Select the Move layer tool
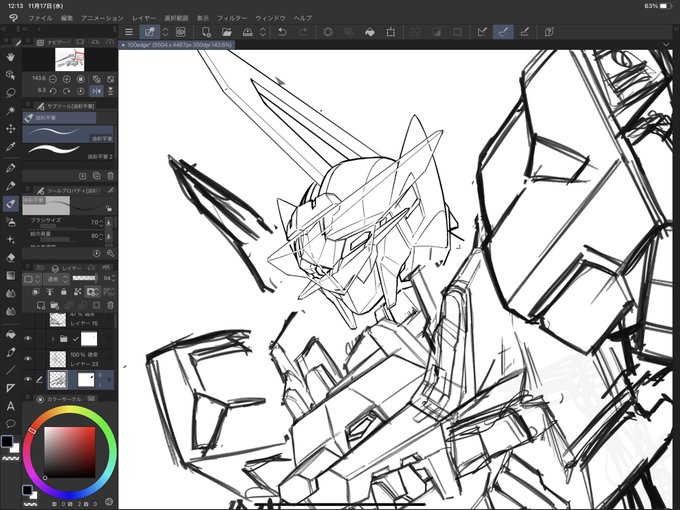 (x=10, y=129)
